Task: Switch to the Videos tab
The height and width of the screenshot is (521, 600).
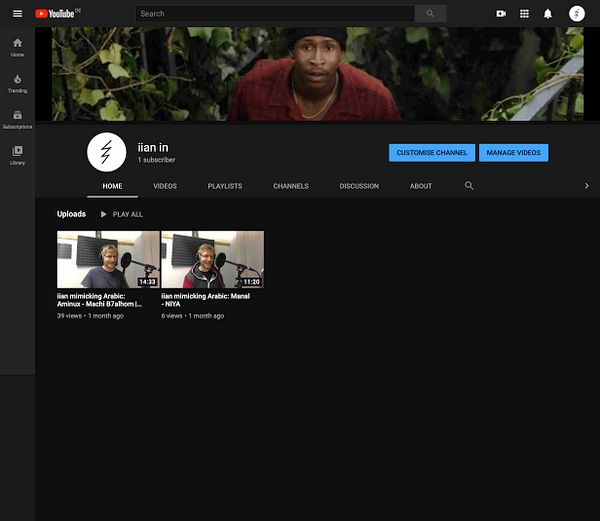Action: [x=165, y=186]
